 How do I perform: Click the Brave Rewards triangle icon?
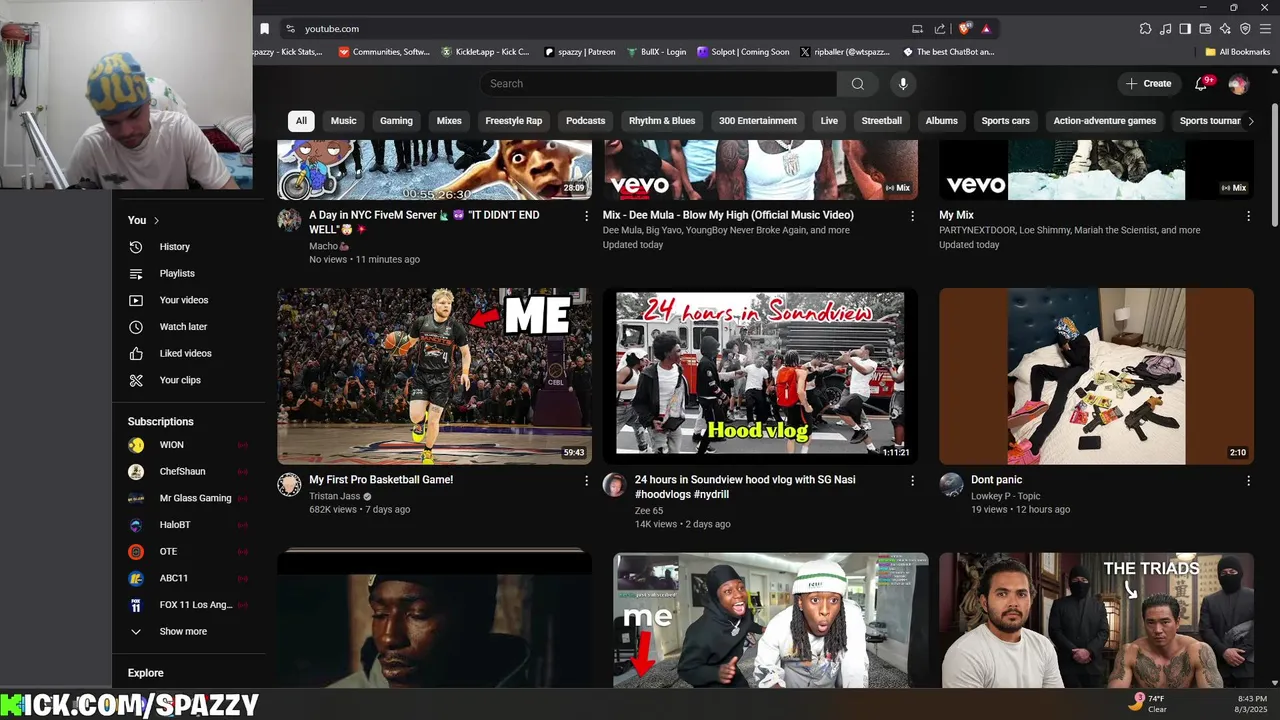click(986, 29)
